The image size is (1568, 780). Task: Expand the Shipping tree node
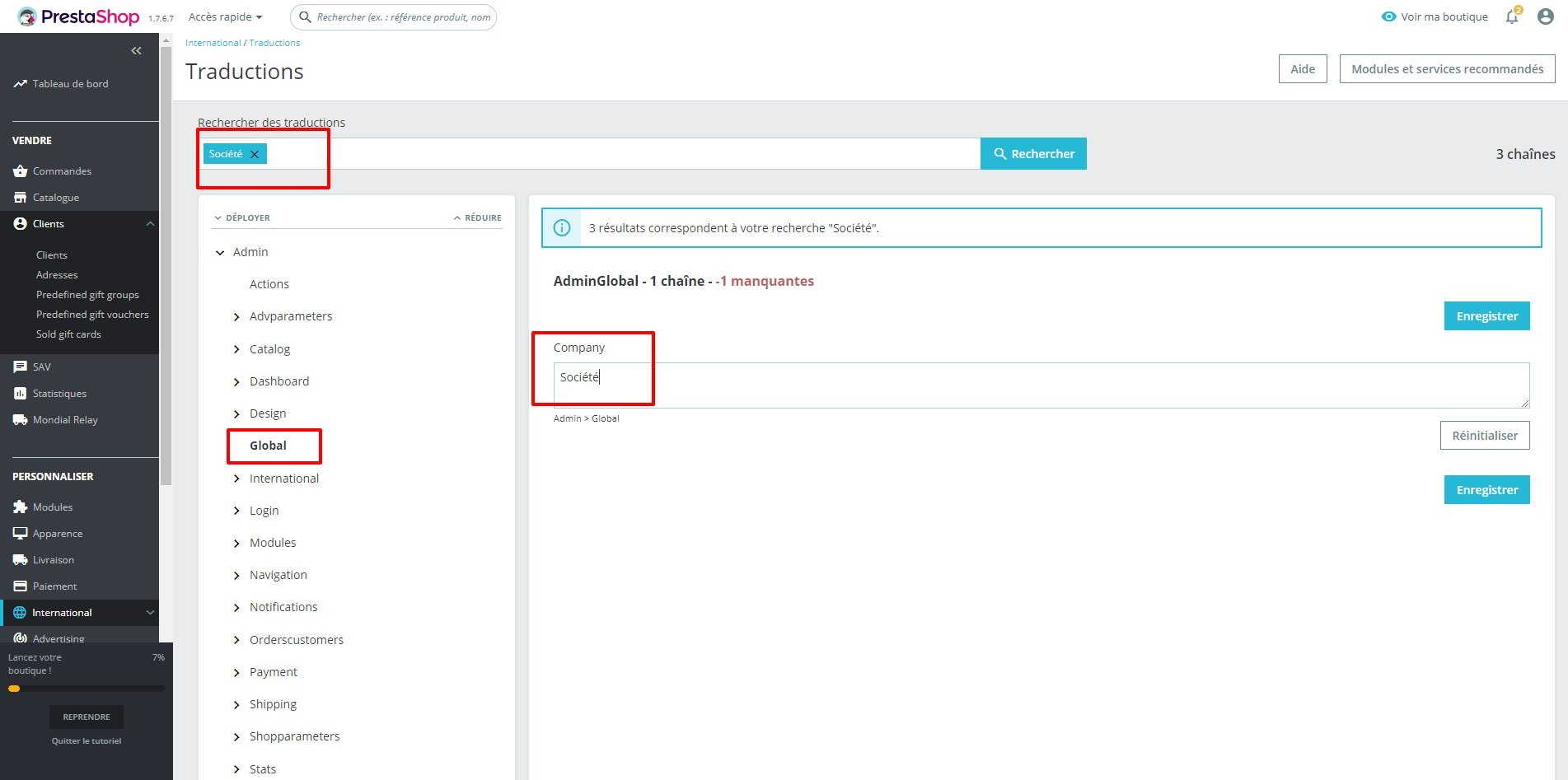pos(236,705)
